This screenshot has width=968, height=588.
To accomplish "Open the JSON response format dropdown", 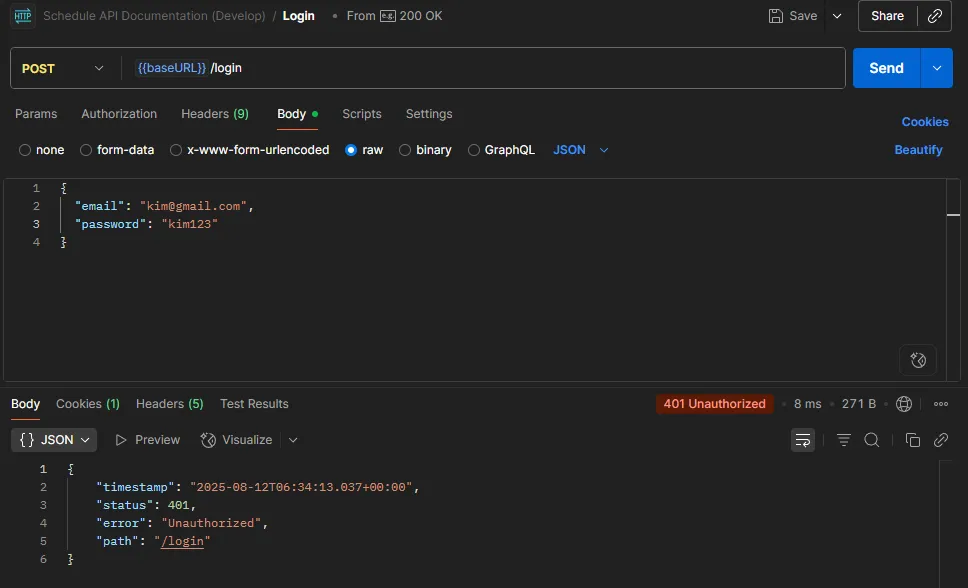I will [x=54, y=440].
